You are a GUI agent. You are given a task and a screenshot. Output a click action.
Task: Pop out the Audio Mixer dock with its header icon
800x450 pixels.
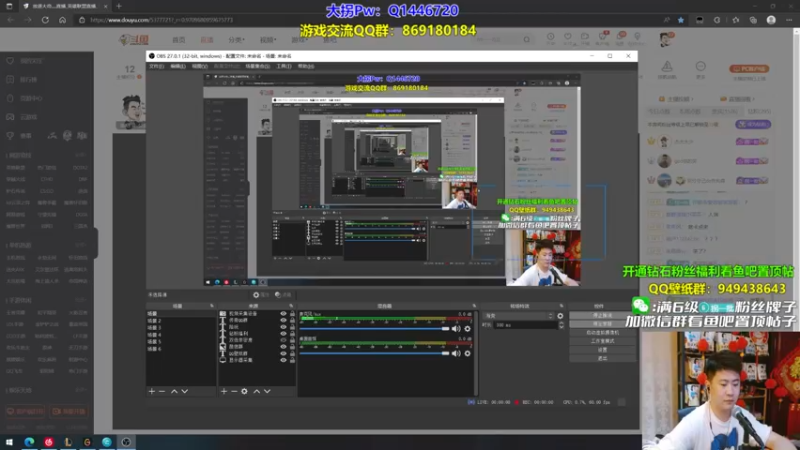tap(473, 306)
